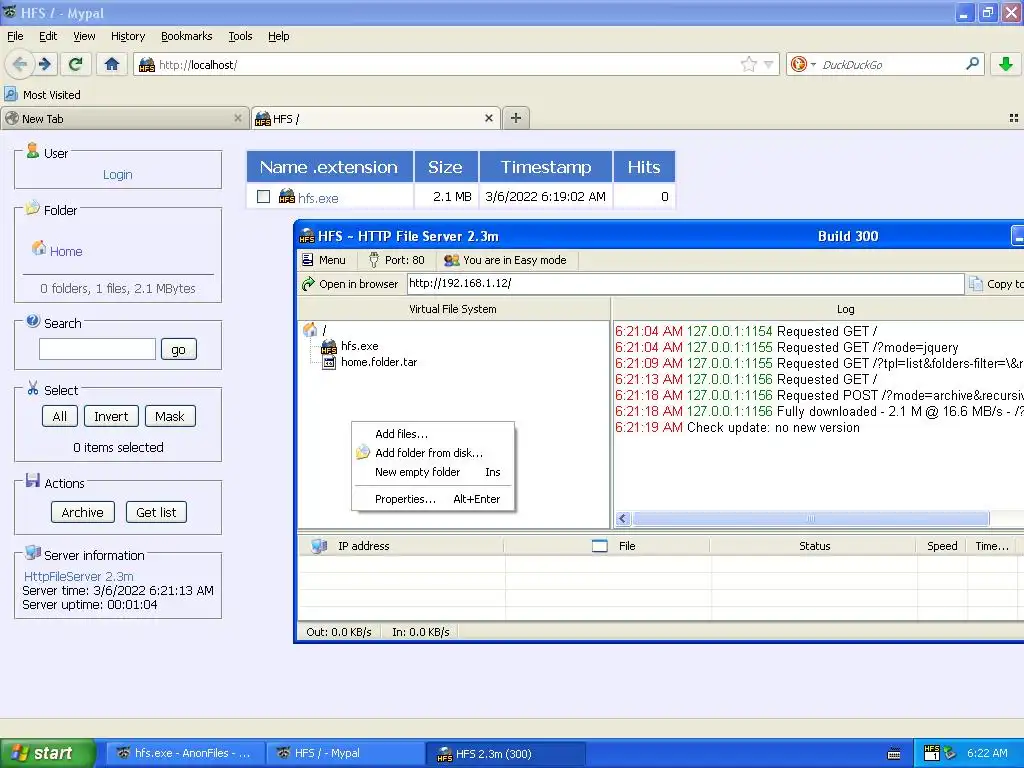Image resolution: width=1024 pixels, height=768 pixels.
Task: Sort by the Hits column header
Action: [x=644, y=167]
